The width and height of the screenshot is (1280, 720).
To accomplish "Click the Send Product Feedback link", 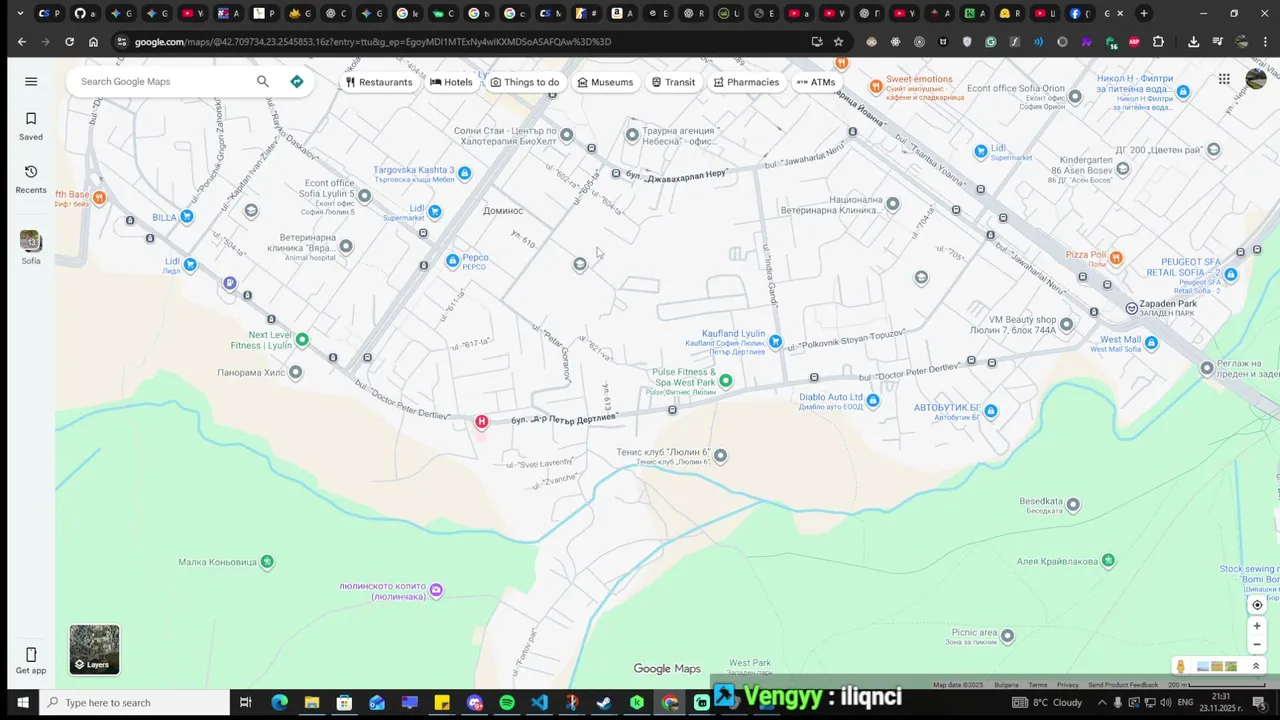I will (1124, 685).
